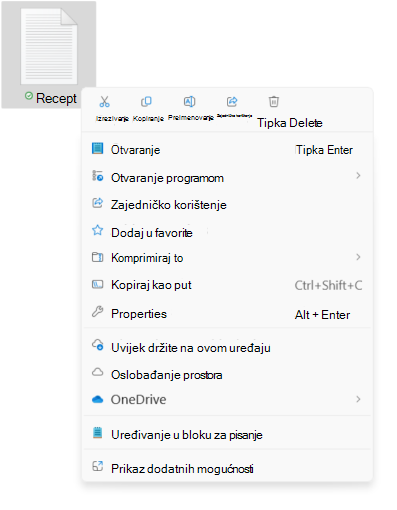The width and height of the screenshot is (397, 510).
Task: Click the wrench icon beside Properties
Action: click(97, 311)
